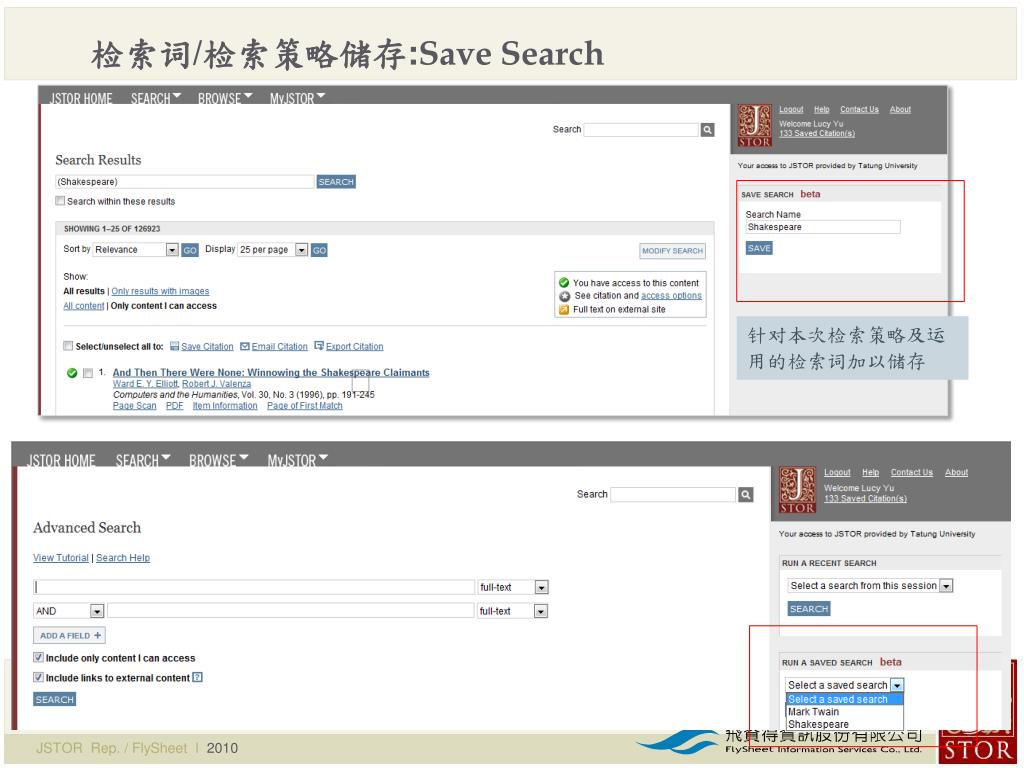The height and width of the screenshot is (768, 1024).
Task: Click SEARCH button under Run a Recent Search
Action: (808, 609)
